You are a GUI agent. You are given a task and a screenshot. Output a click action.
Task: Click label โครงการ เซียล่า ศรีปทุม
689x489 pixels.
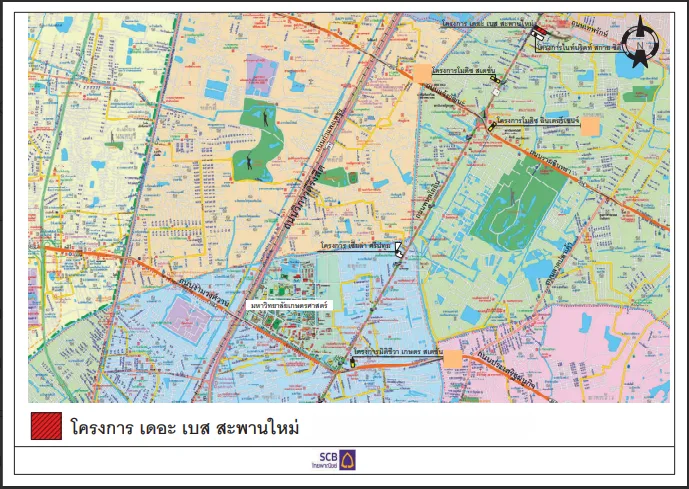[x=356, y=246]
